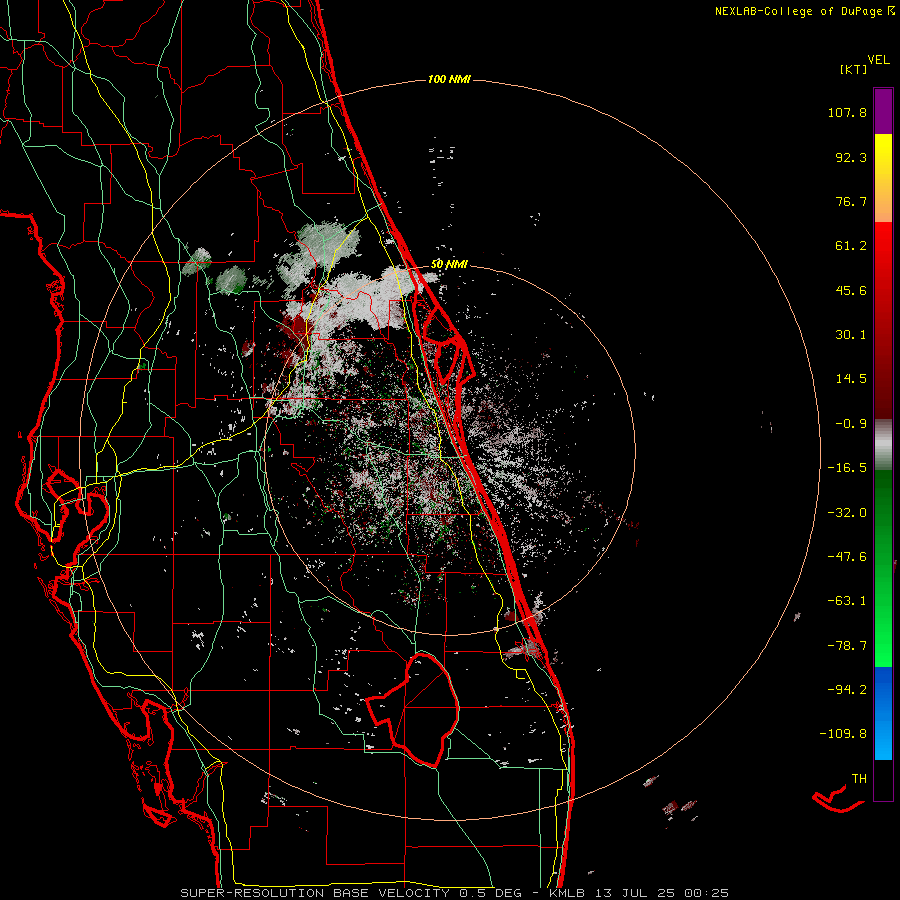Click the 50 NMI range ring label
The height and width of the screenshot is (900, 900).
tap(449, 265)
